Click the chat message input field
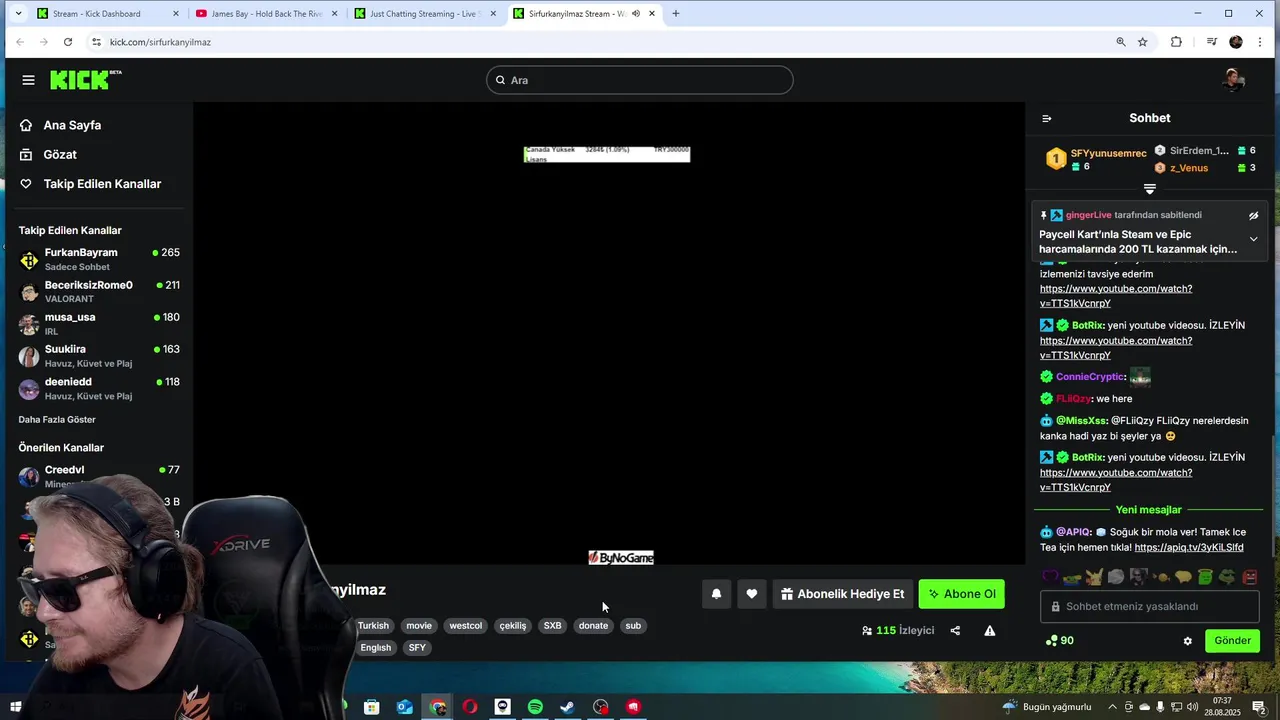 coord(1150,607)
